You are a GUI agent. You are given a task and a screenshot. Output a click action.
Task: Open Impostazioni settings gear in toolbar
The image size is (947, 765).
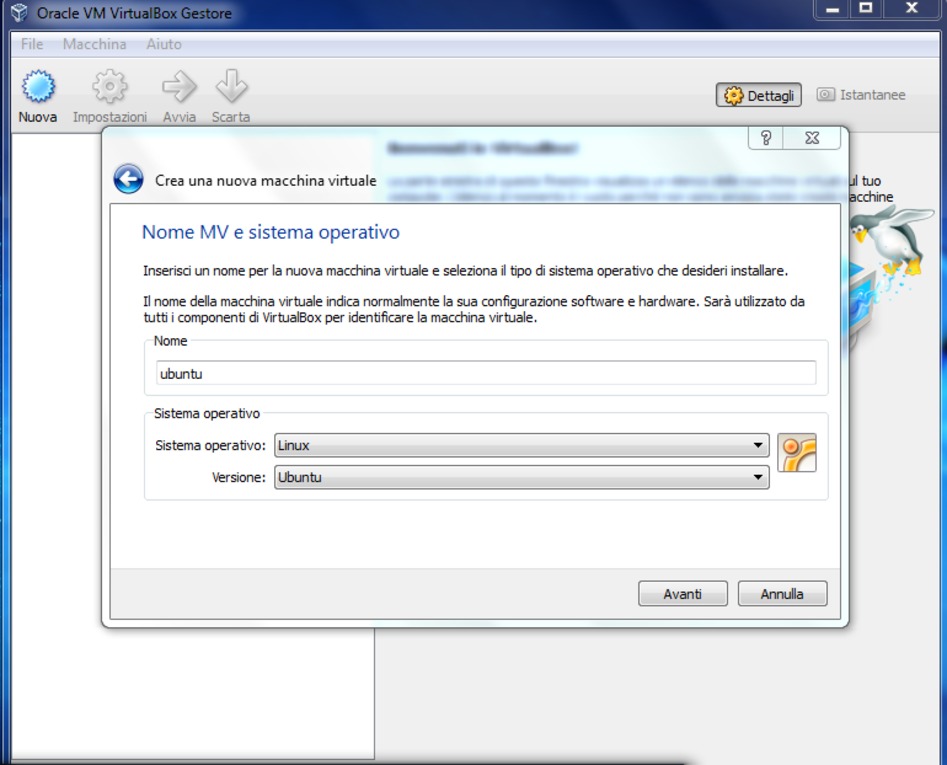point(109,86)
